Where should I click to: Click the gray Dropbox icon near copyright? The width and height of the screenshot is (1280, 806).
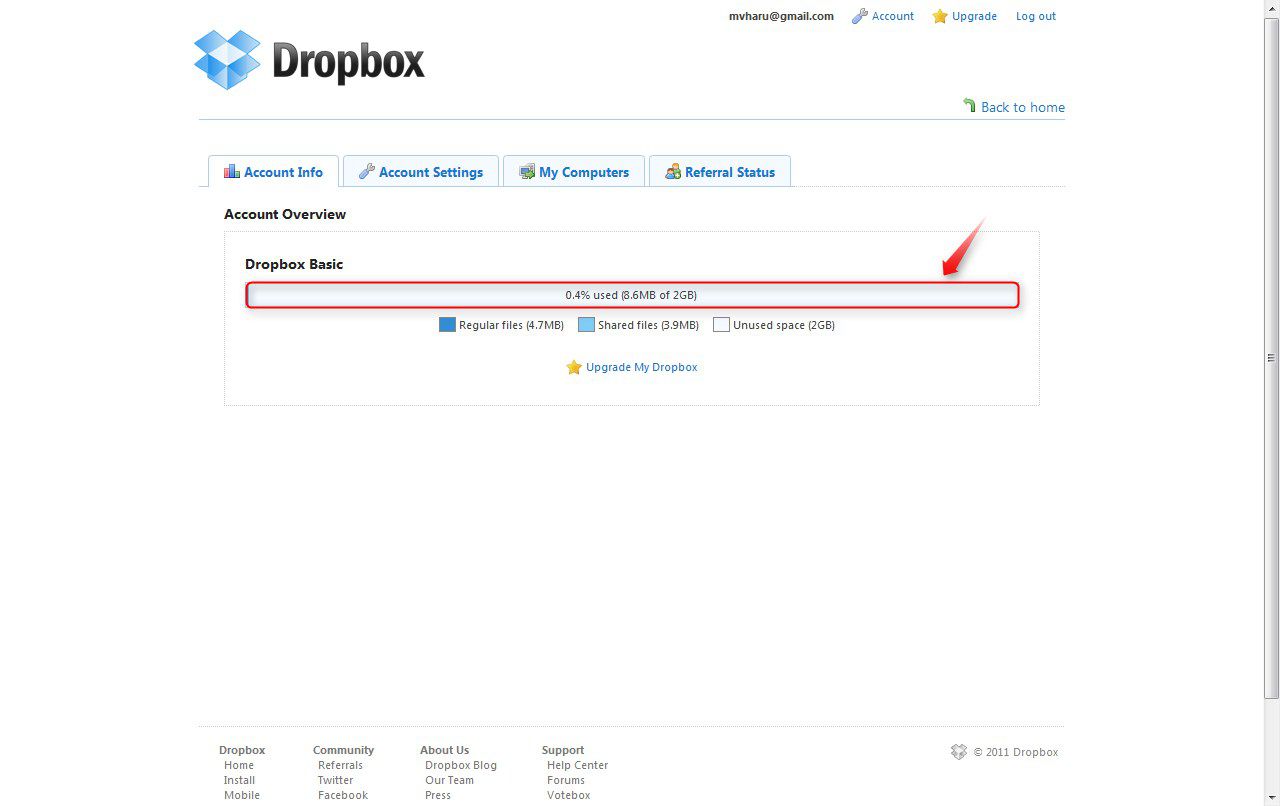coord(959,752)
